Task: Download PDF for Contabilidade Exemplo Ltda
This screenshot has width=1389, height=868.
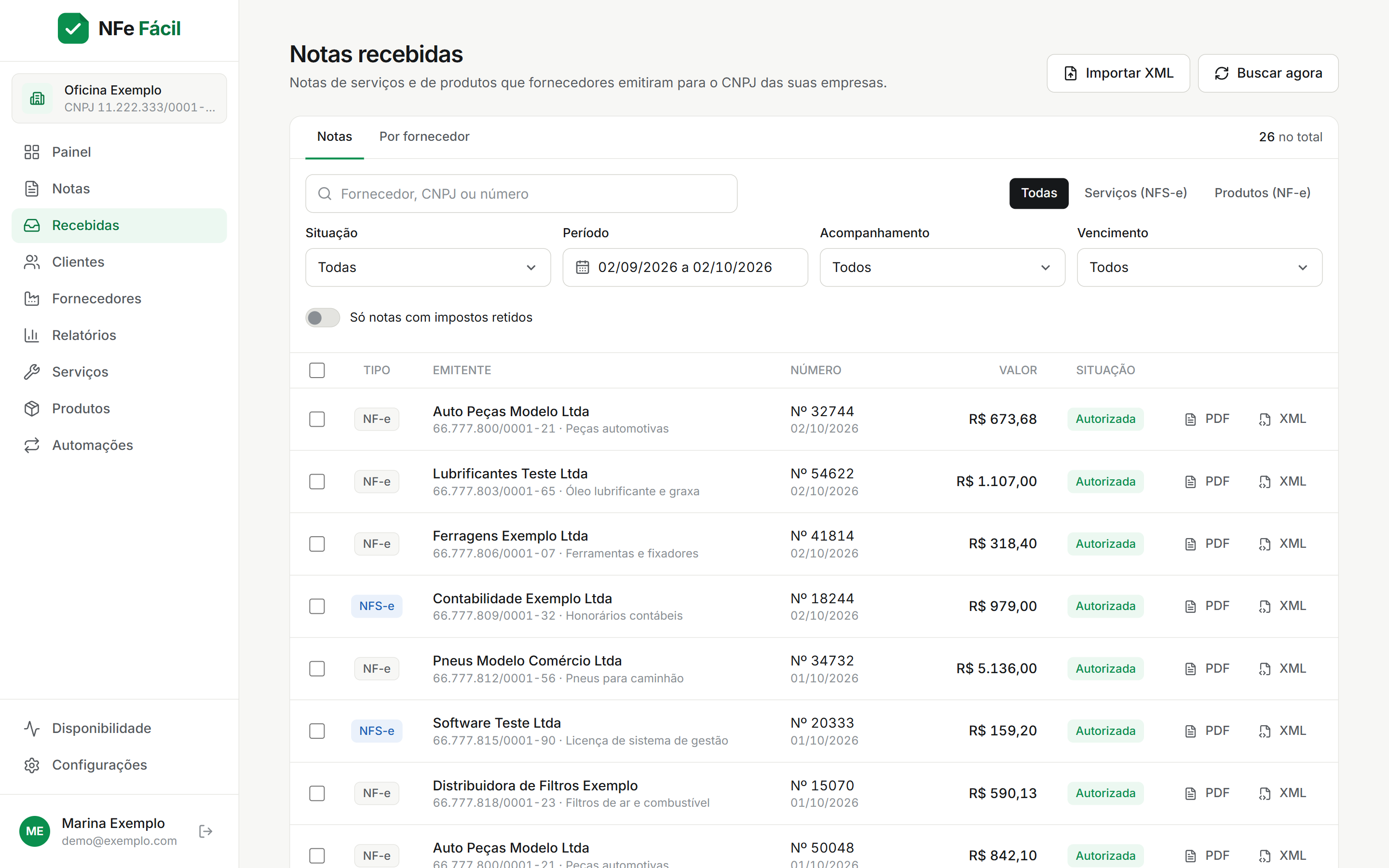Action: [x=1207, y=606]
